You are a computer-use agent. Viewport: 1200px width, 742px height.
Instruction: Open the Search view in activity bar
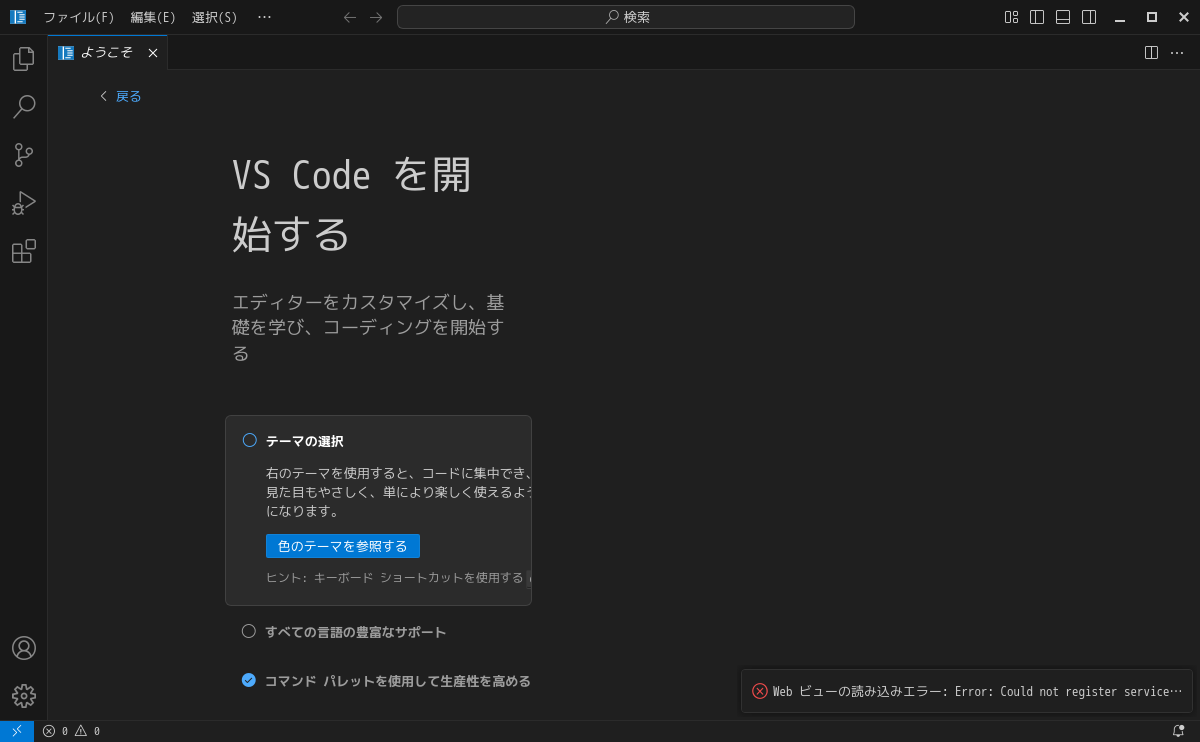[x=24, y=107]
